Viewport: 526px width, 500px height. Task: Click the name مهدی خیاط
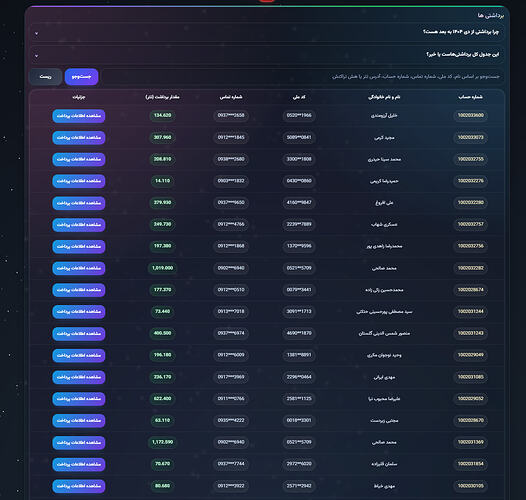(x=384, y=486)
